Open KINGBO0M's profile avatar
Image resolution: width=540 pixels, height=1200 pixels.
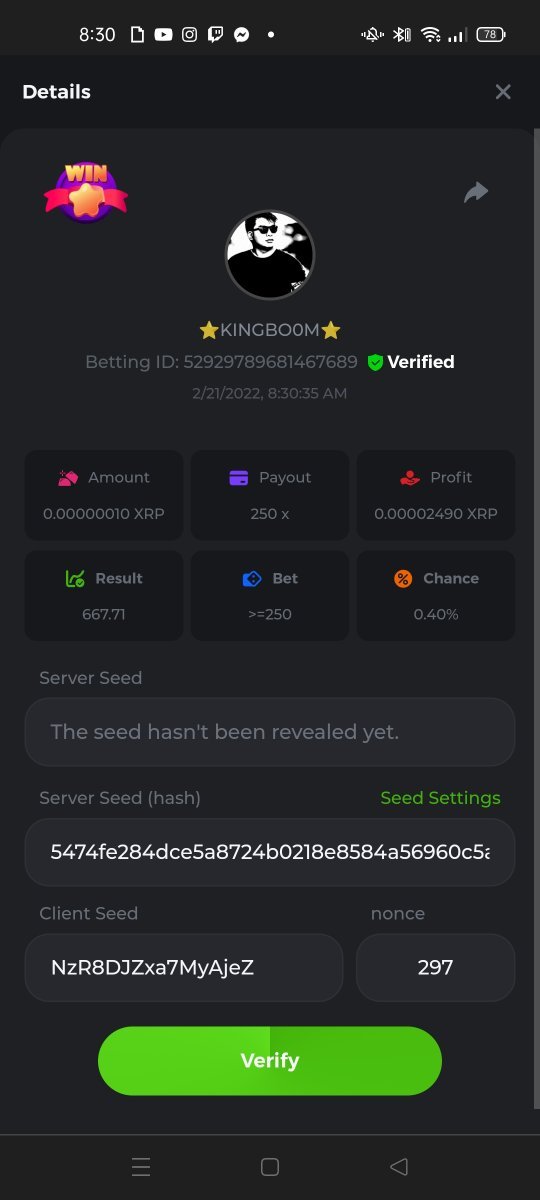(x=270, y=255)
